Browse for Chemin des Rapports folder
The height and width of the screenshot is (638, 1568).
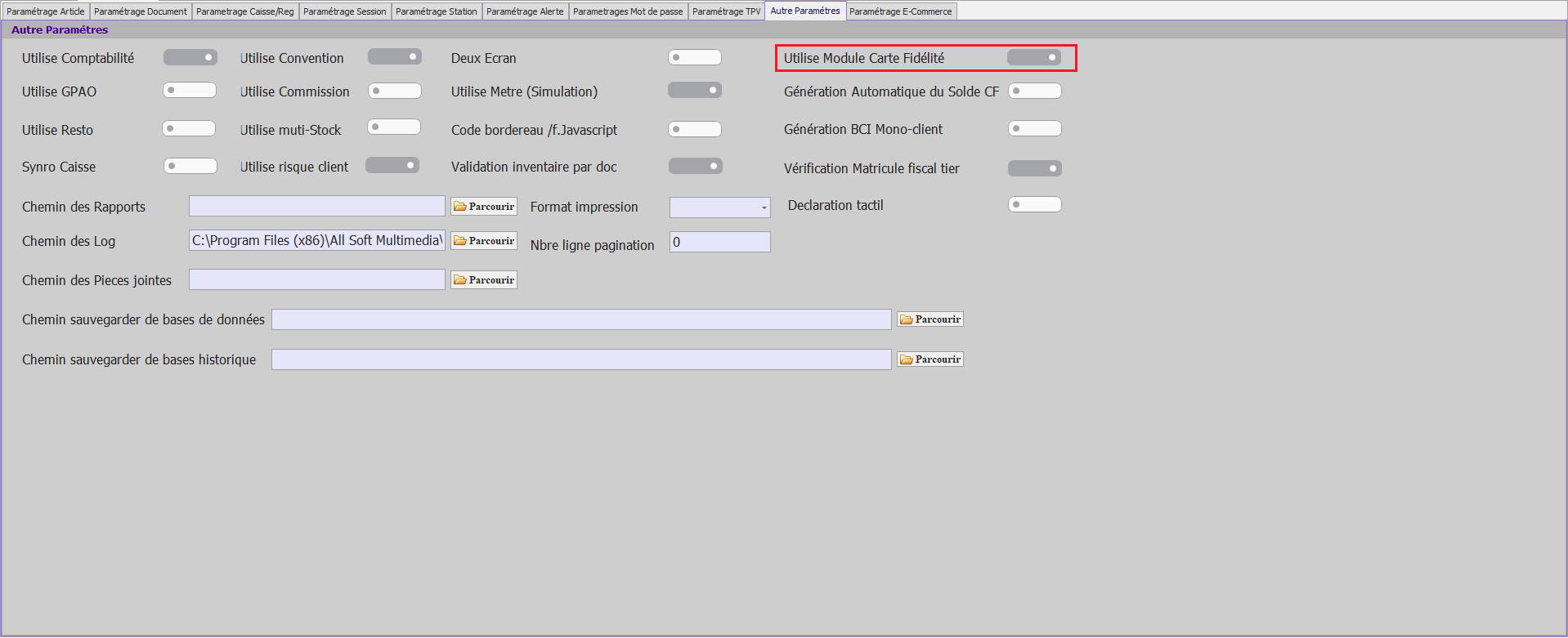click(x=484, y=207)
